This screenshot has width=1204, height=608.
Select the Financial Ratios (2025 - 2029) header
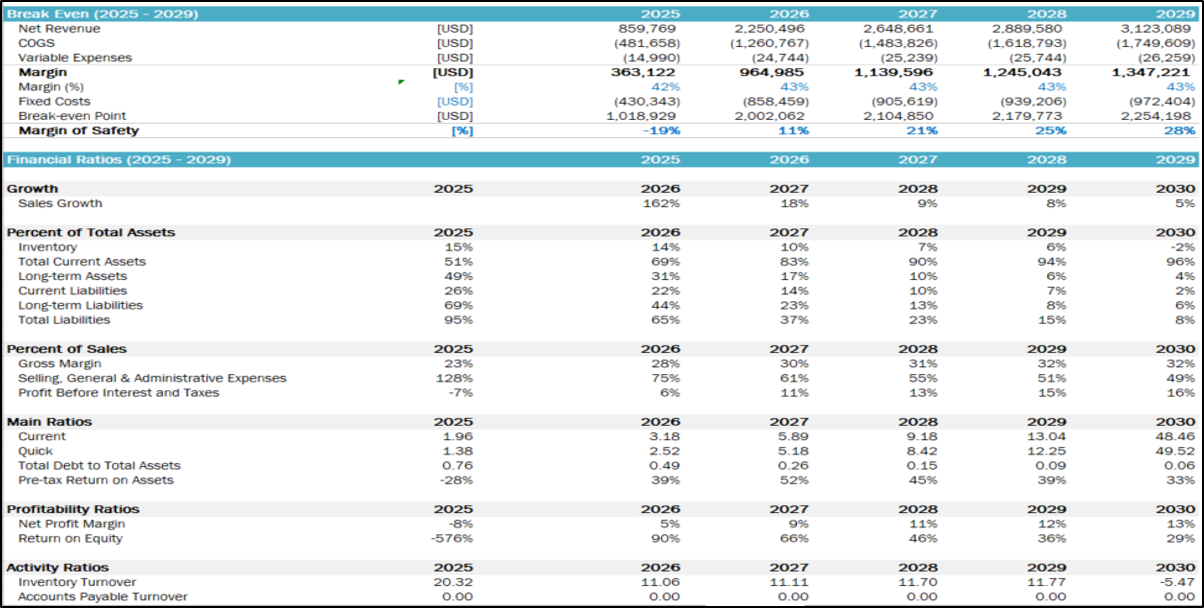click(x=119, y=160)
